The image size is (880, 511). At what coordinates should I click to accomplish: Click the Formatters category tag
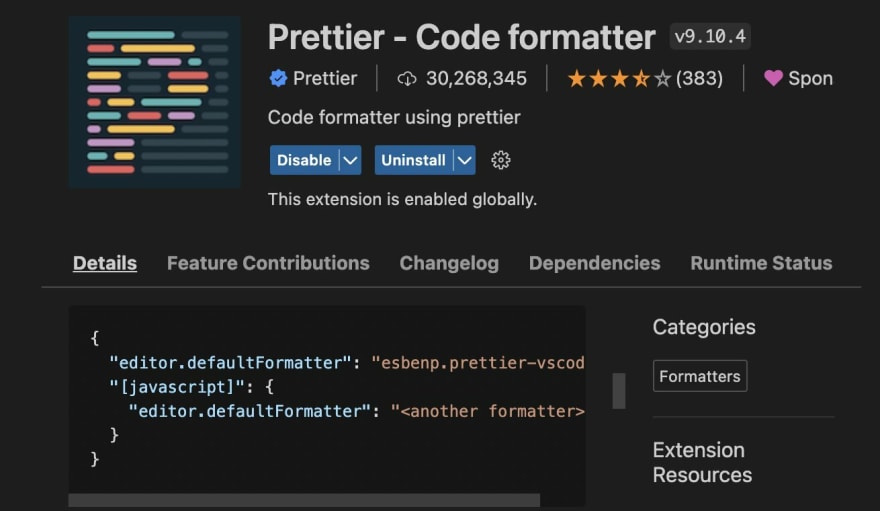click(x=700, y=376)
